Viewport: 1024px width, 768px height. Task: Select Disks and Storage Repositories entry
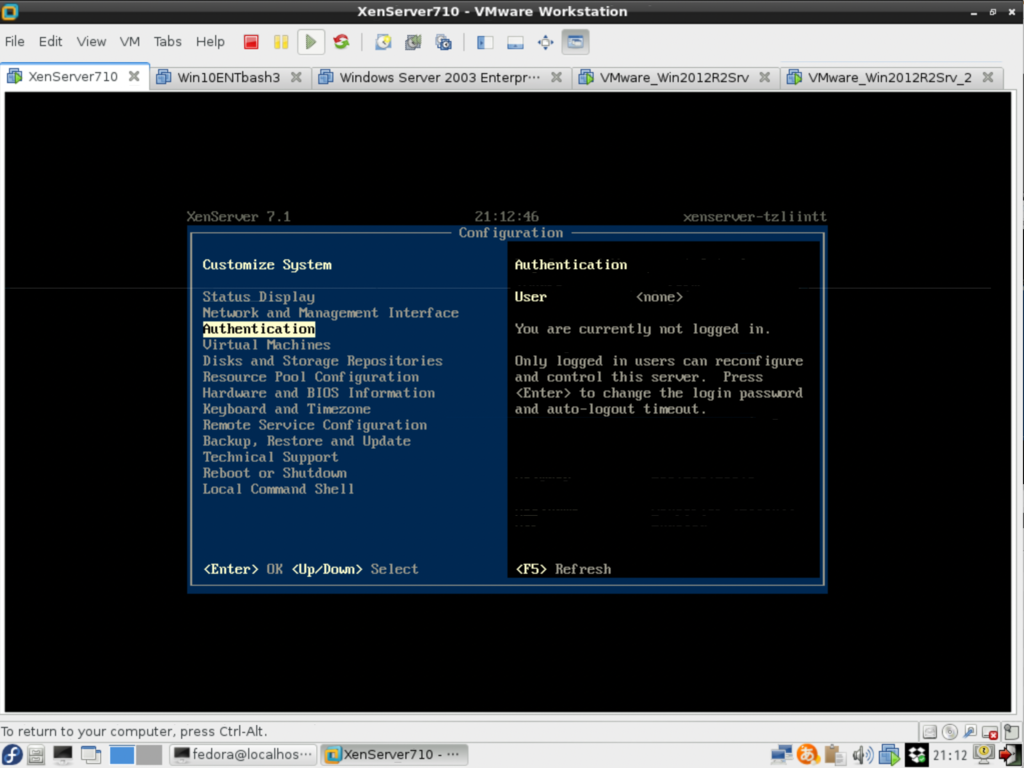point(323,361)
